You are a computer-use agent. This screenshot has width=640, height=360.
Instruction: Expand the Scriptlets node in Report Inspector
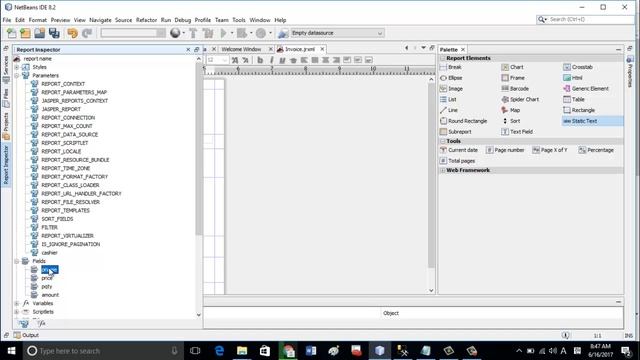(17, 312)
